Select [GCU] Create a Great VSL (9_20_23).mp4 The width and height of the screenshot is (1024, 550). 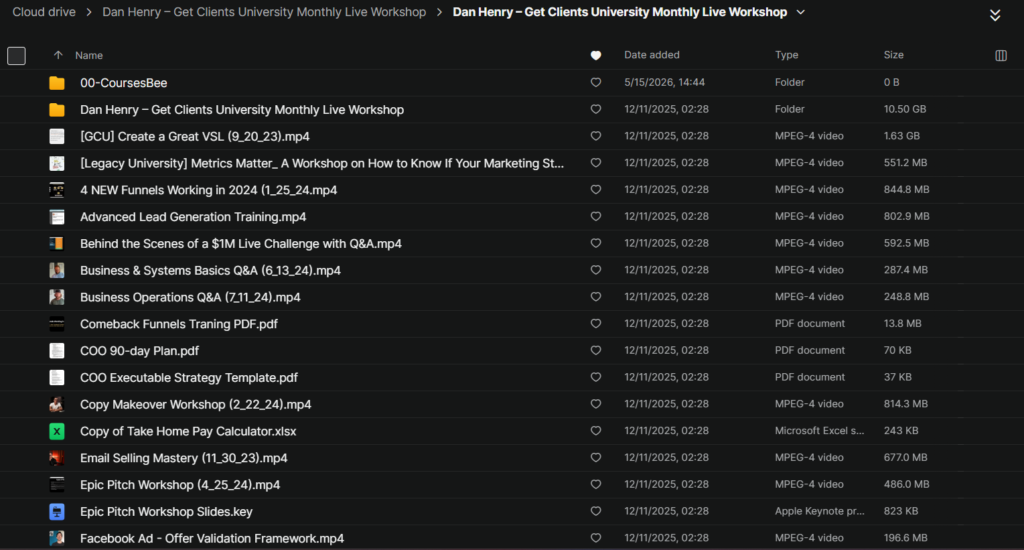pyautogui.click(x=195, y=137)
